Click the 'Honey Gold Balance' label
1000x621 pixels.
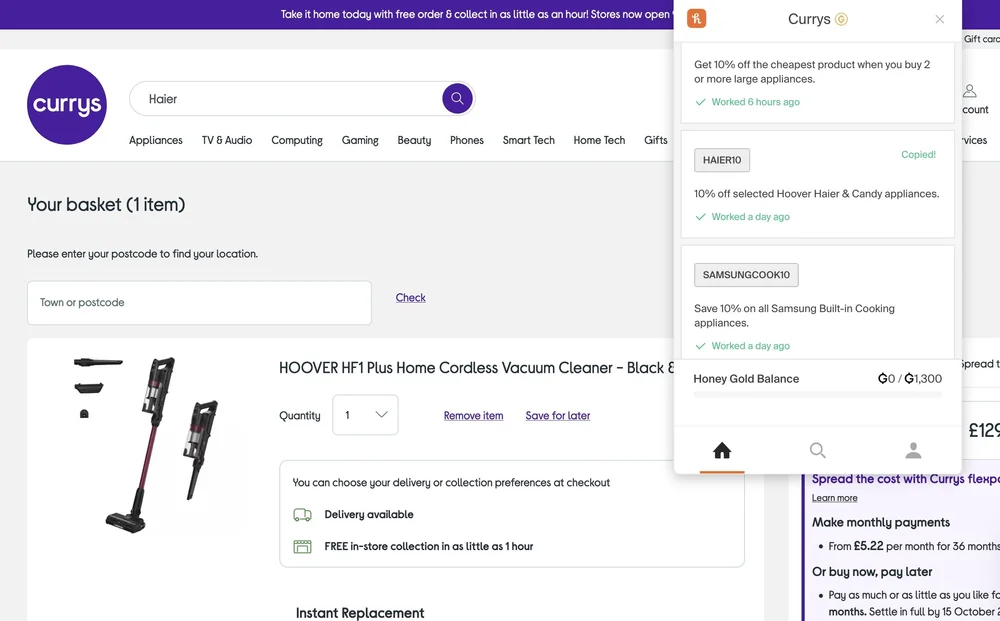pos(746,379)
